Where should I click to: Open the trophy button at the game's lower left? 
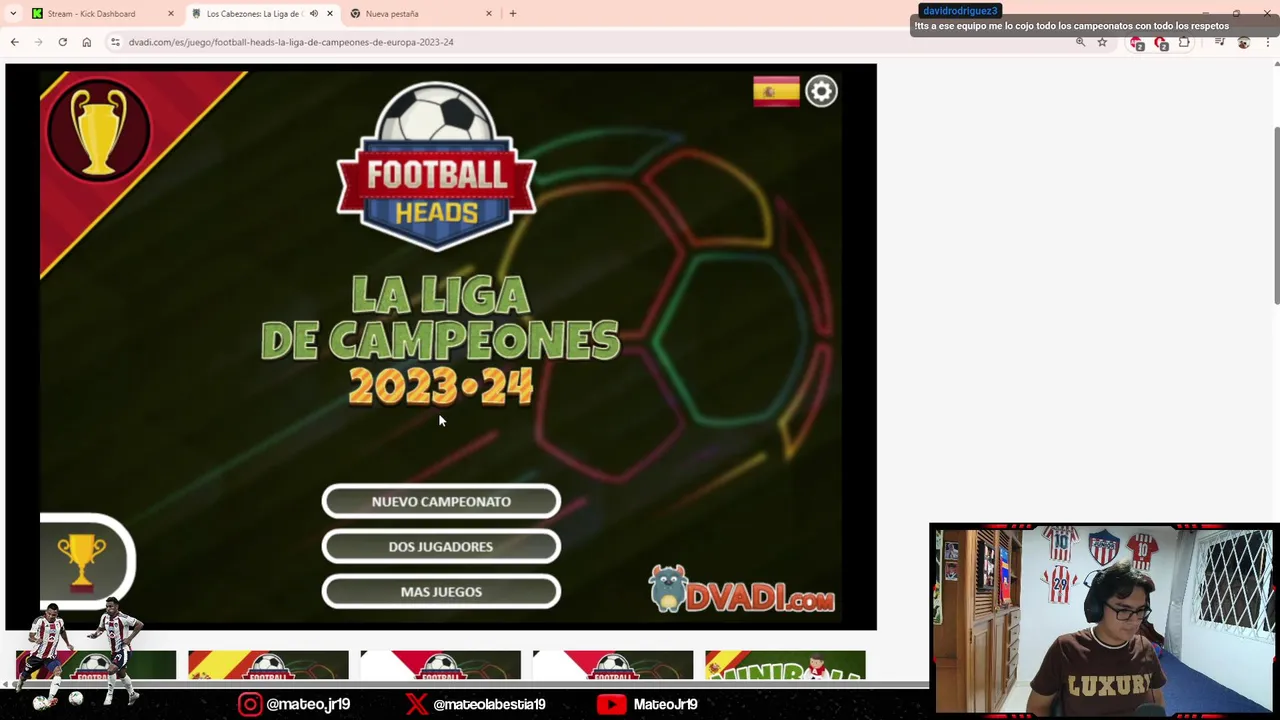pos(85,561)
